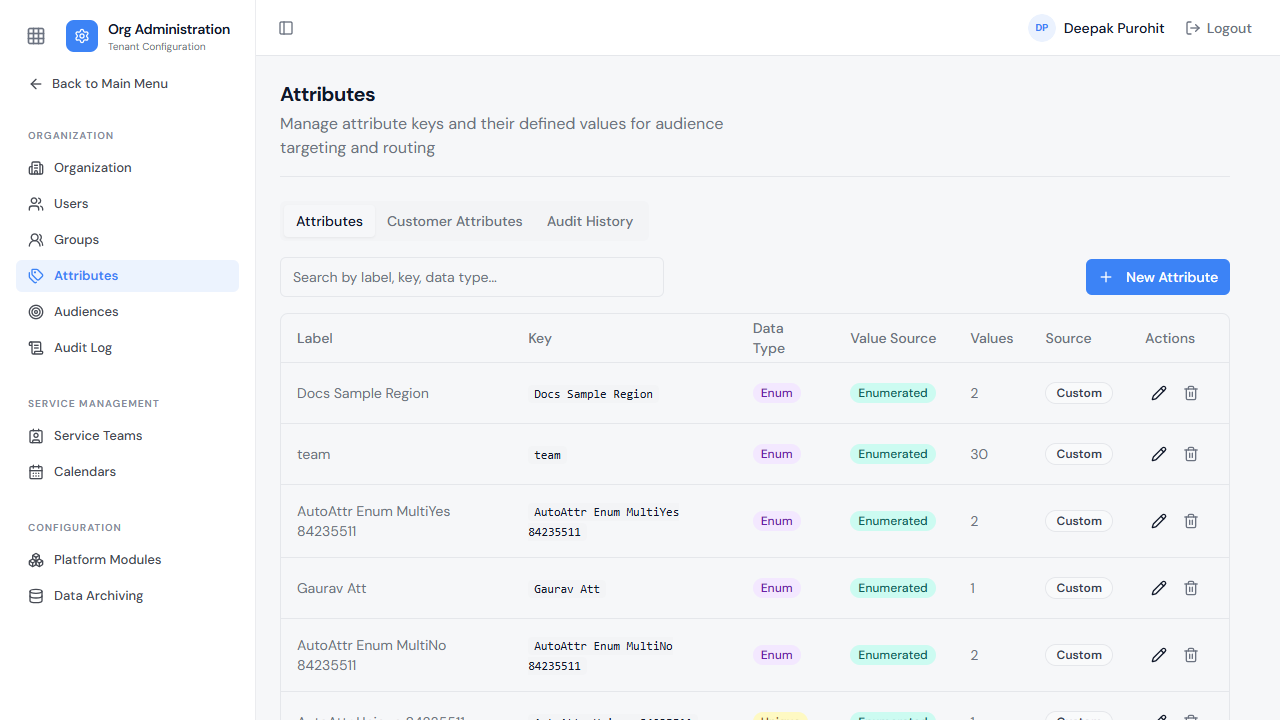Toggle the sidebar collapse icon
Screen dimensions: 1280x720
(x=286, y=28)
